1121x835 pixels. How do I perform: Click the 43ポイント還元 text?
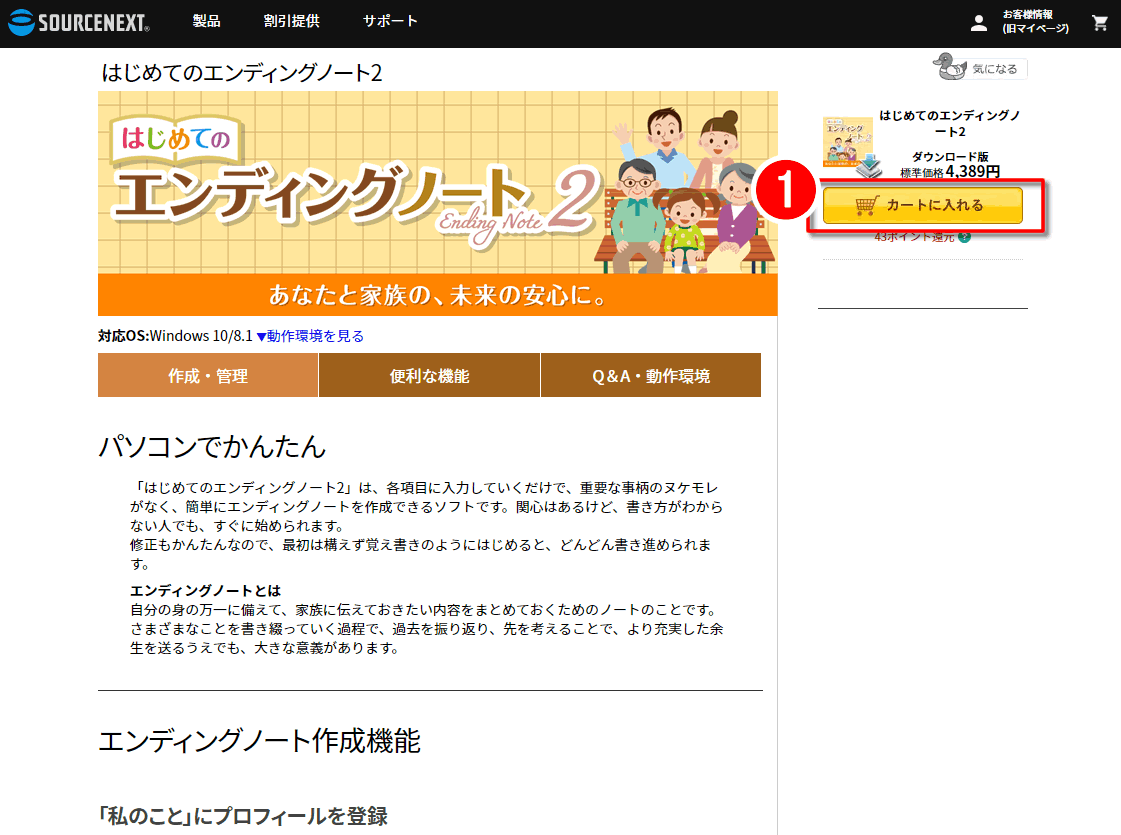pyautogui.click(x=914, y=237)
